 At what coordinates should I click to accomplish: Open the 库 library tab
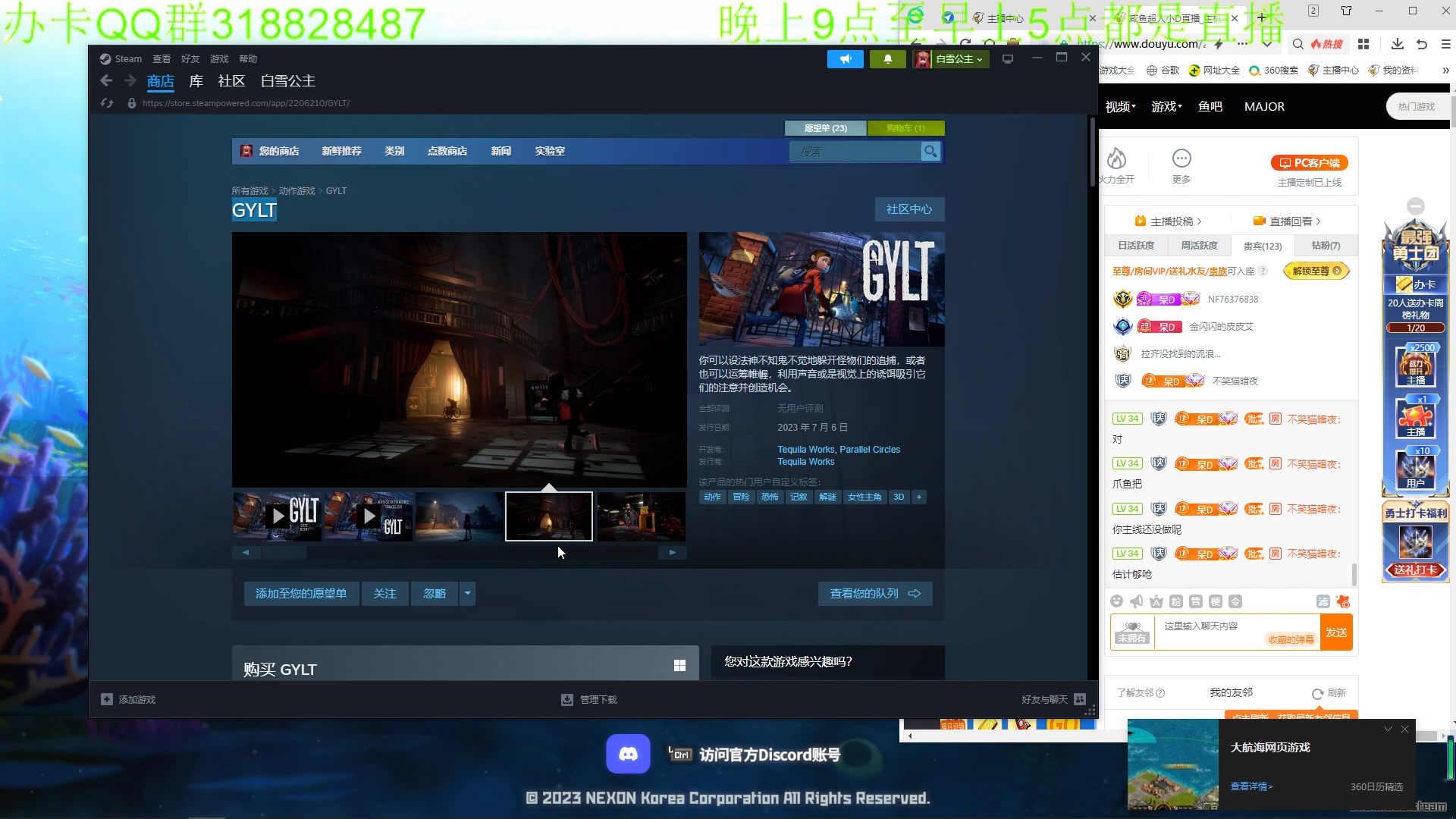196,81
